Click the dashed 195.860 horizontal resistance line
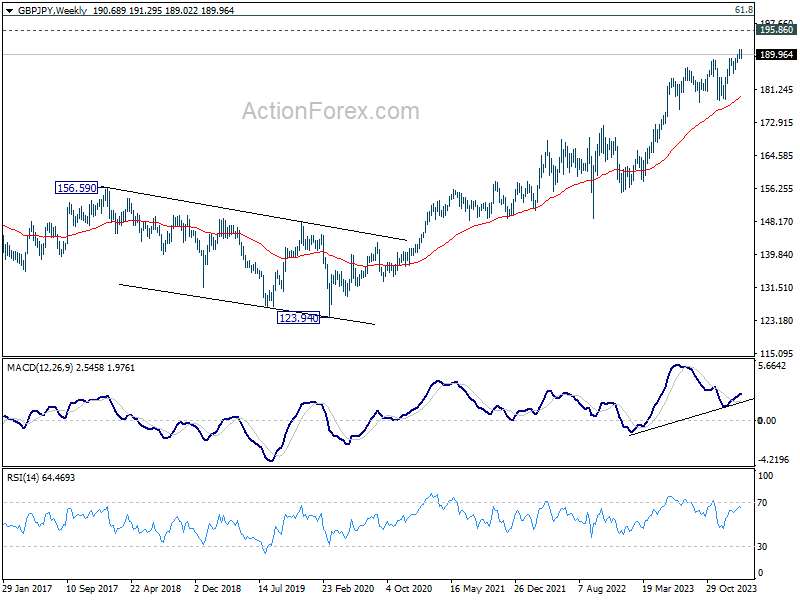The width and height of the screenshot is (800, 600). click(x=378, y=31)
